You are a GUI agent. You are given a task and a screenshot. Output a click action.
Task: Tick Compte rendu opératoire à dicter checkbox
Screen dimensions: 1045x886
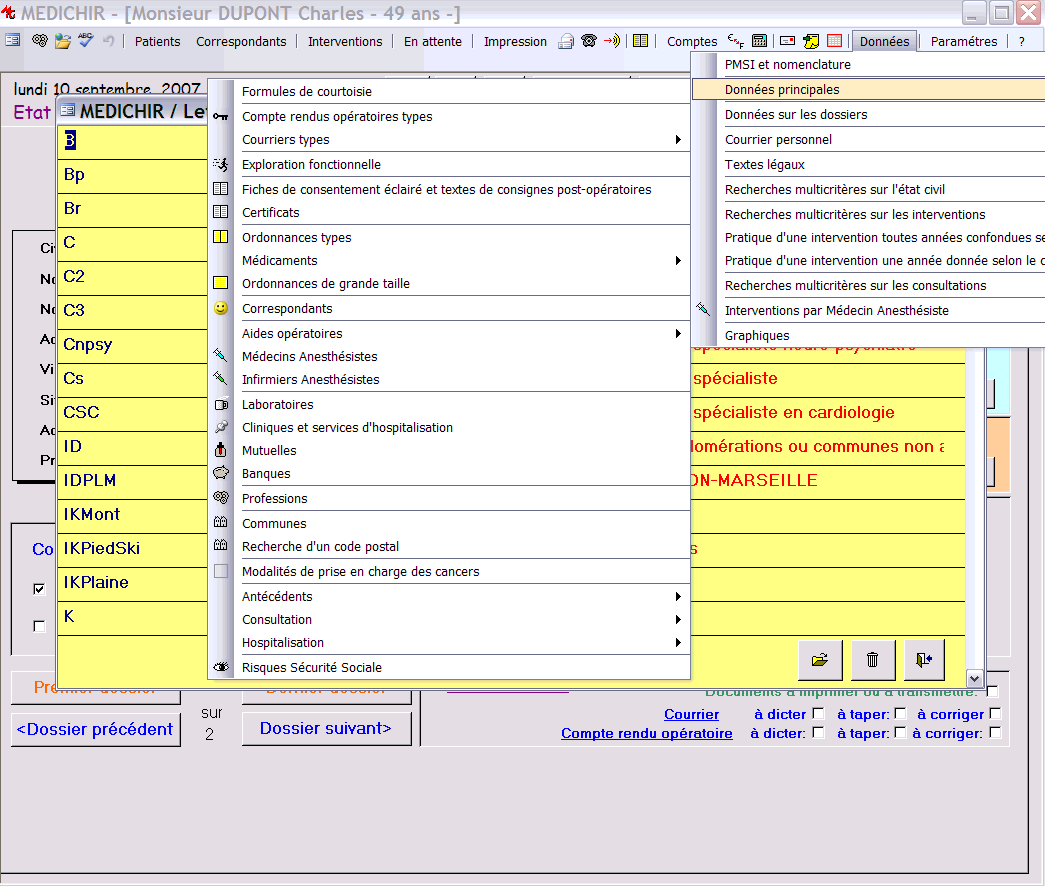pyautogui.click(x=818, y=733)
